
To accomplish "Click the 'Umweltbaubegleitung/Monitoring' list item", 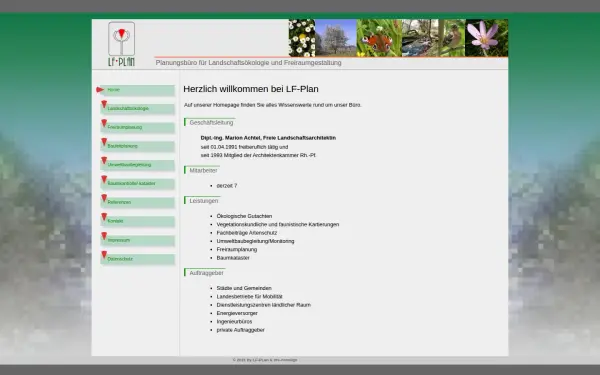I will (255, 241).
